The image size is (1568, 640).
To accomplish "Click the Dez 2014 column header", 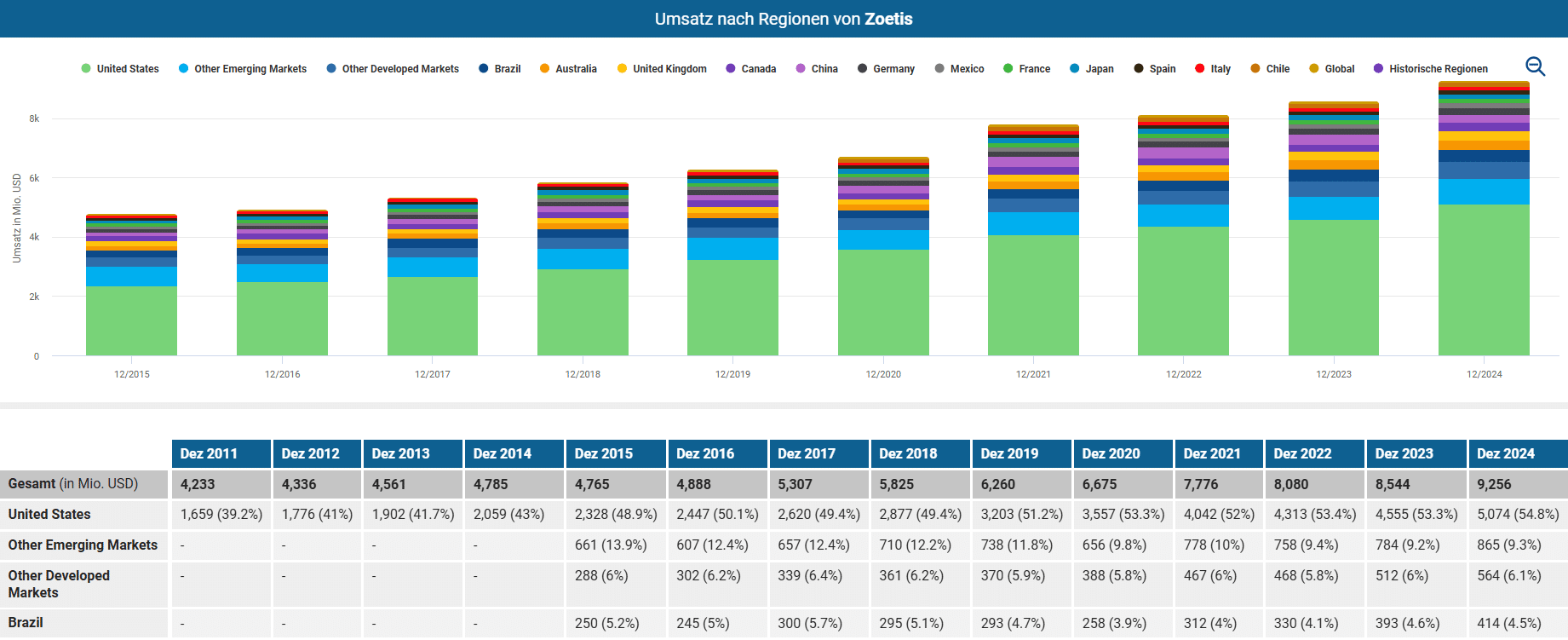I will click(514, 453).
